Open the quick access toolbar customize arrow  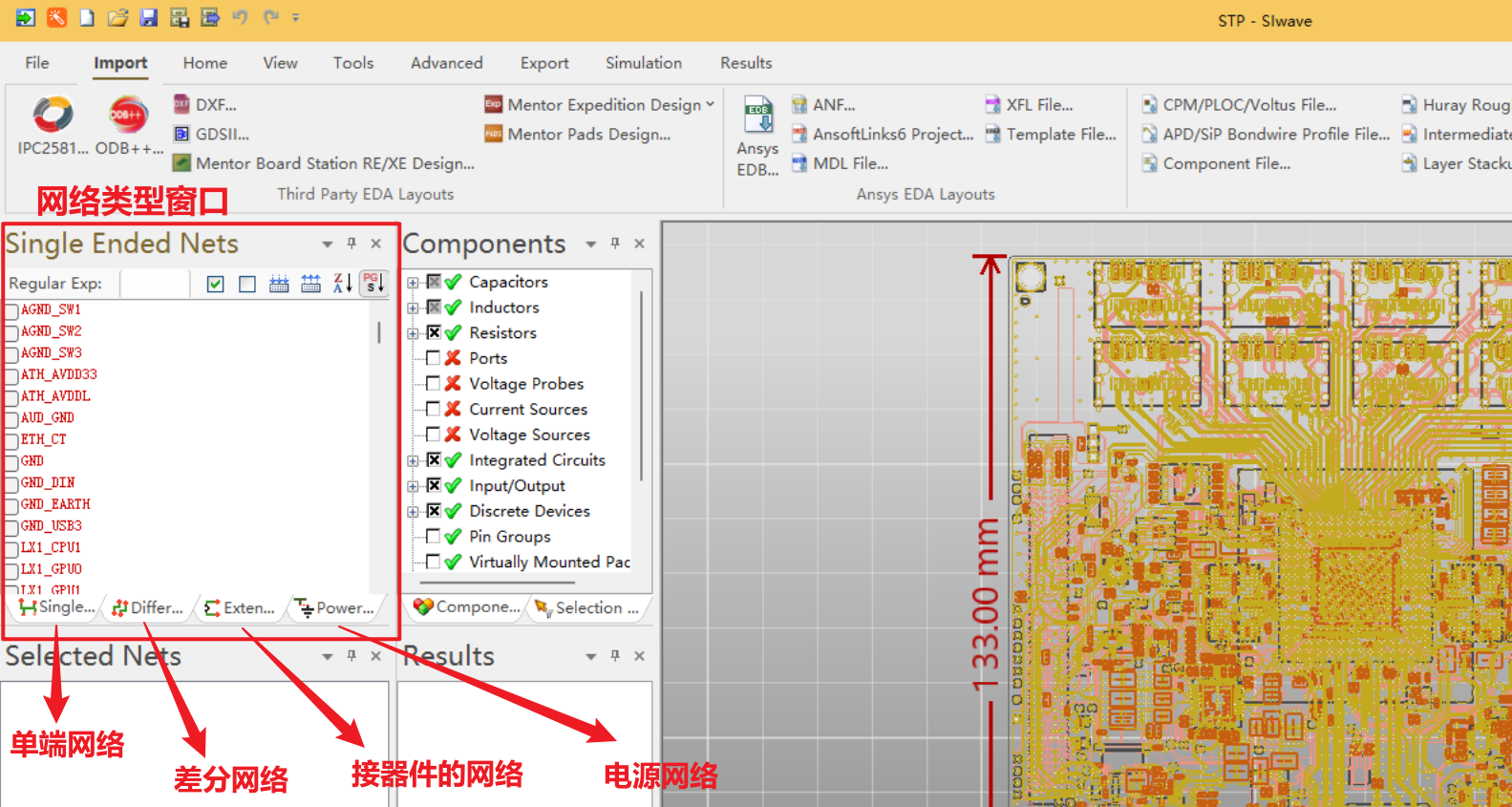coord(295,17)
